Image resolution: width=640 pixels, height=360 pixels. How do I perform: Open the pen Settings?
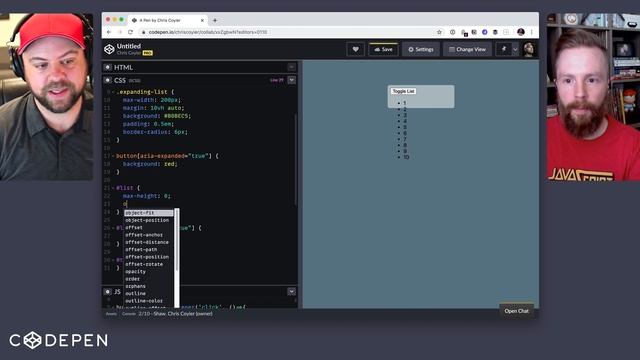point(421,49)
